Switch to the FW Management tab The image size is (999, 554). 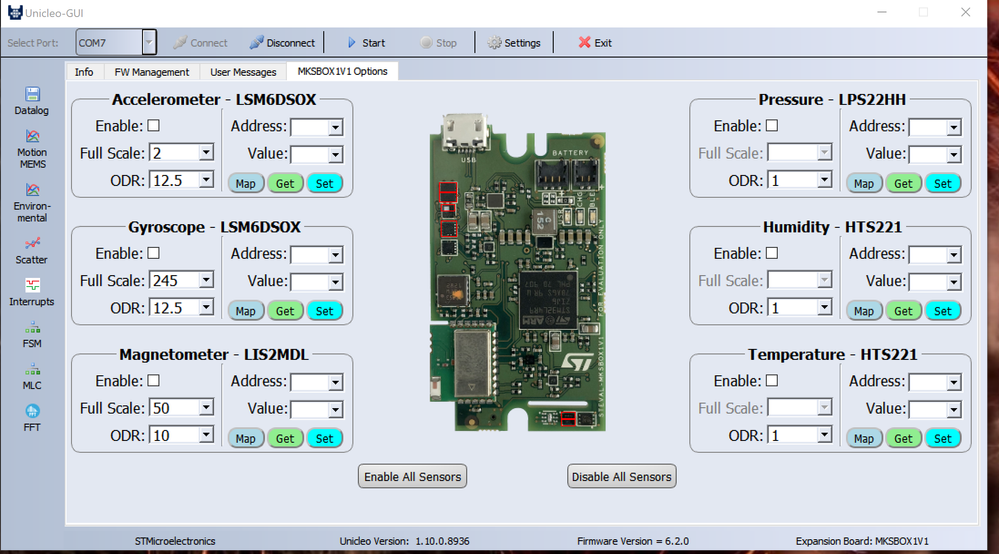pyautogui.click(x=152, y=72)
